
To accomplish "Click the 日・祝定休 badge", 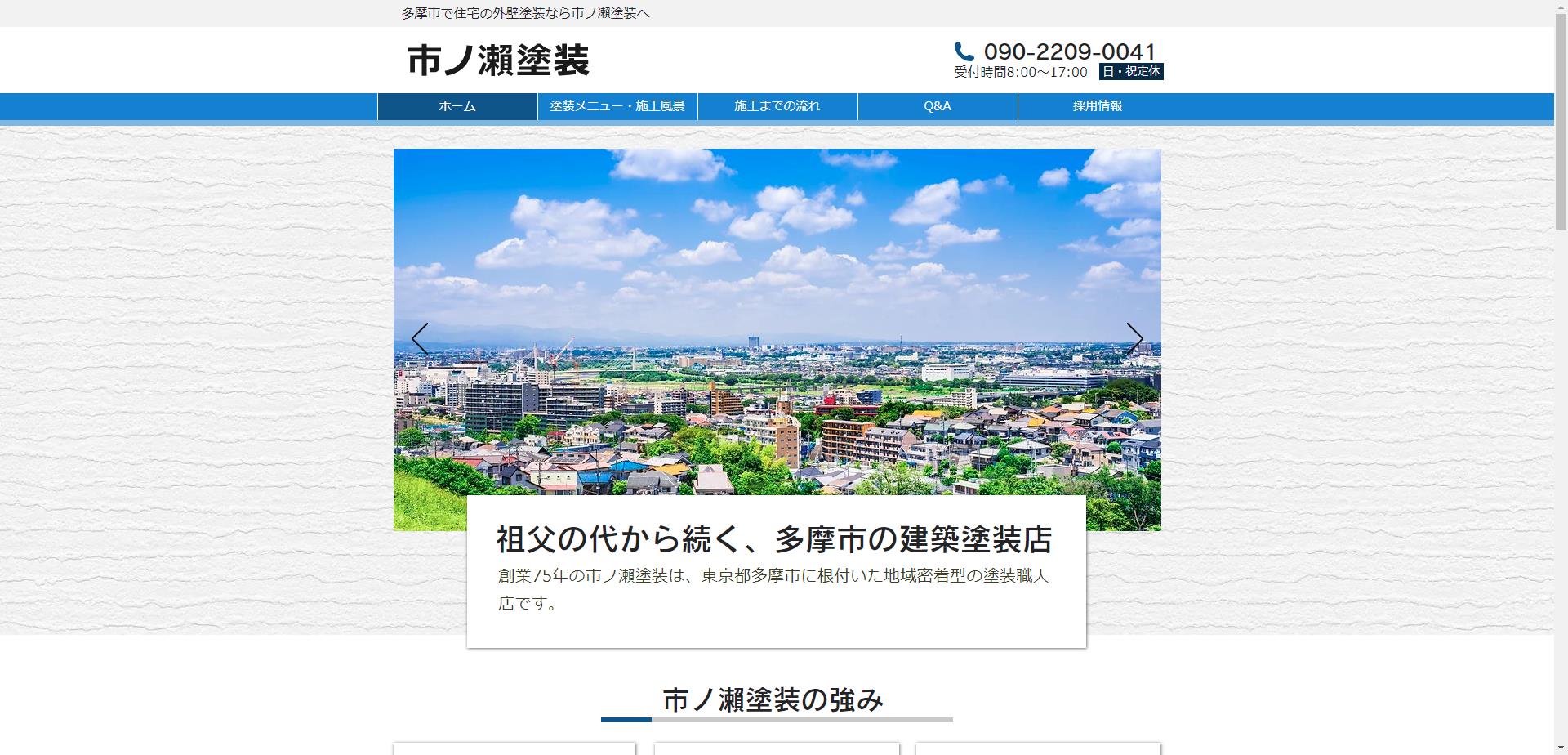I will click(1129, 72).
